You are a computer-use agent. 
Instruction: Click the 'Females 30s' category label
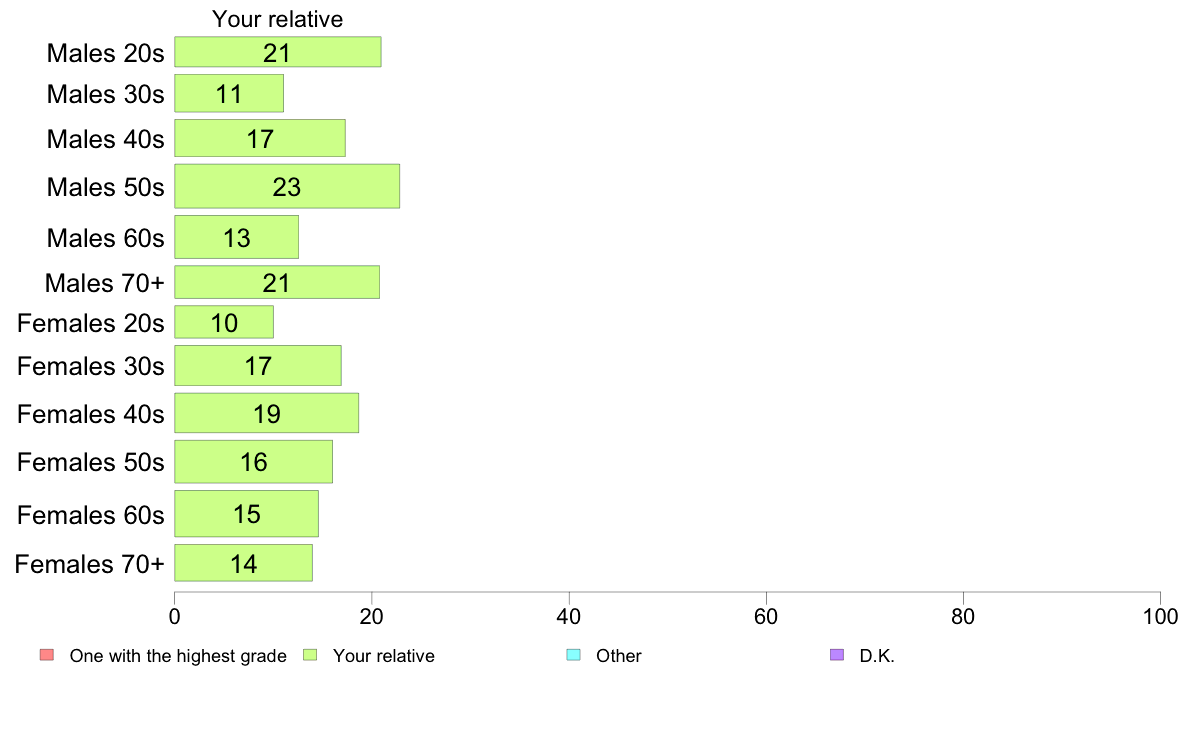91,366
